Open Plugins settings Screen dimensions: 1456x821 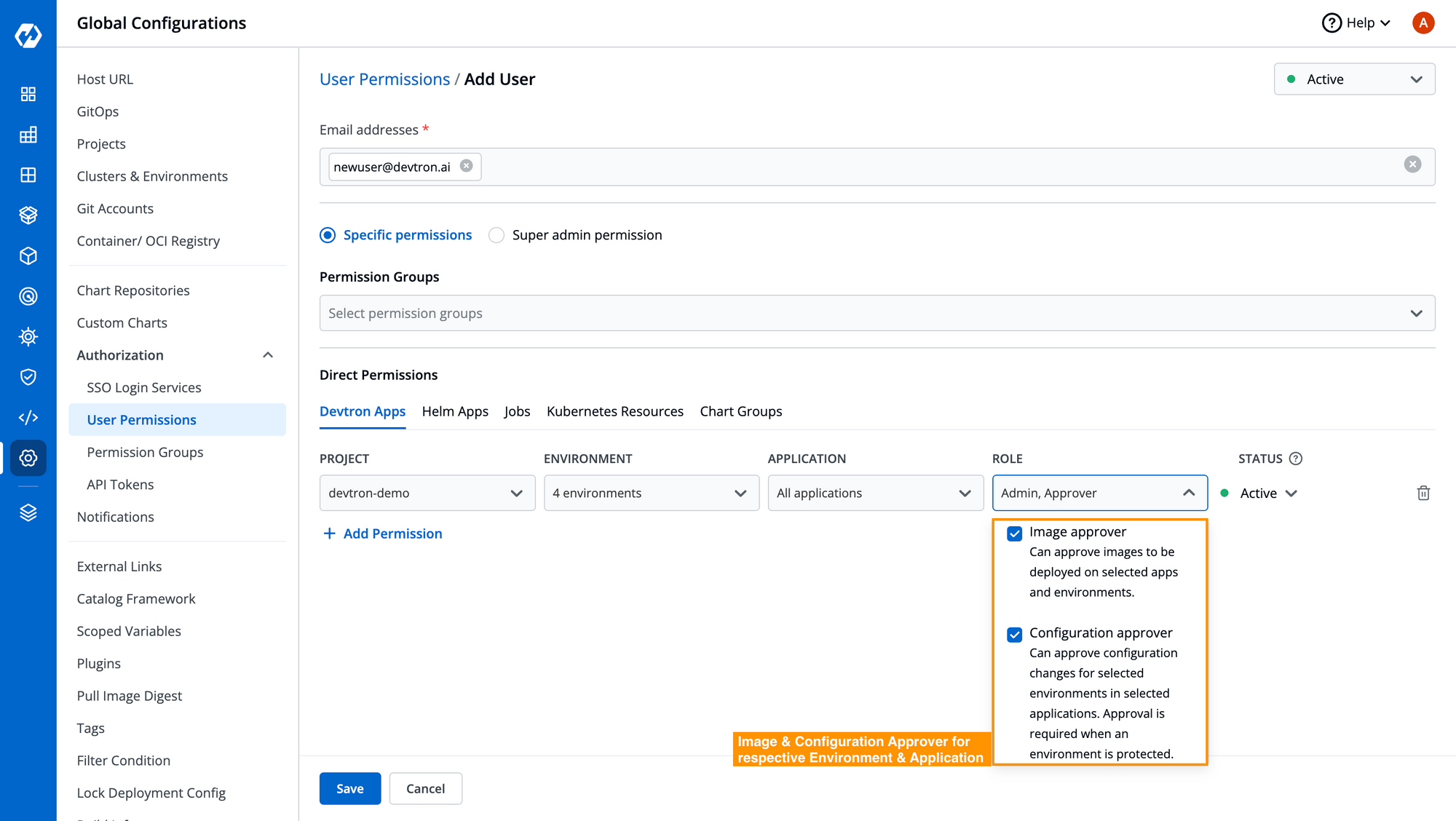(x=99, y=664)
